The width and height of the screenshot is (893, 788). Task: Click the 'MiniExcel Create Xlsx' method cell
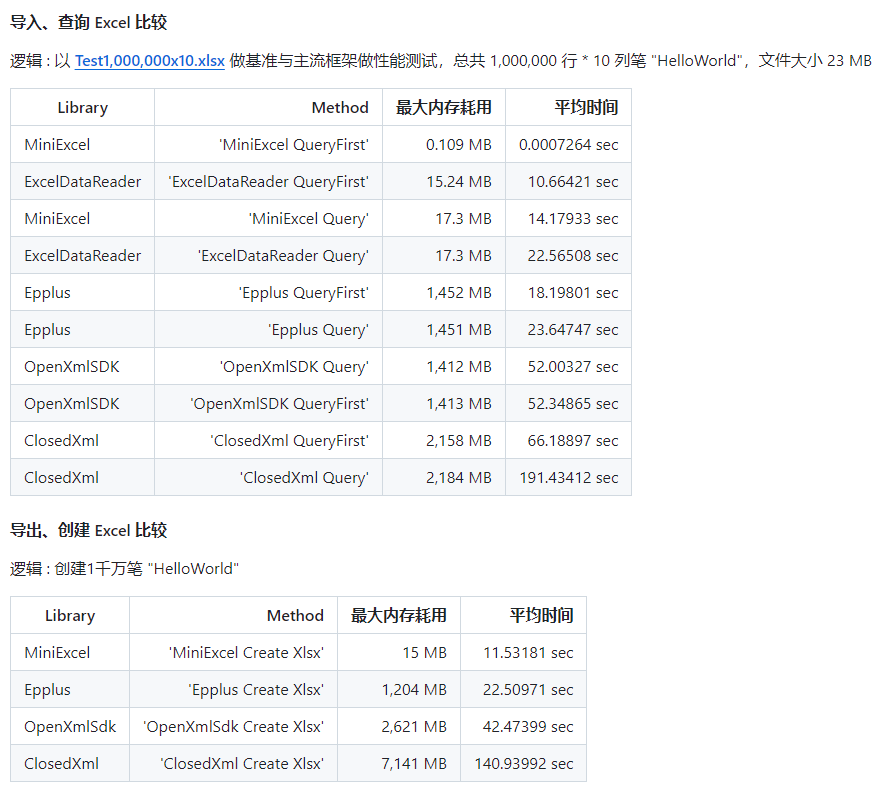coord(246,653)
